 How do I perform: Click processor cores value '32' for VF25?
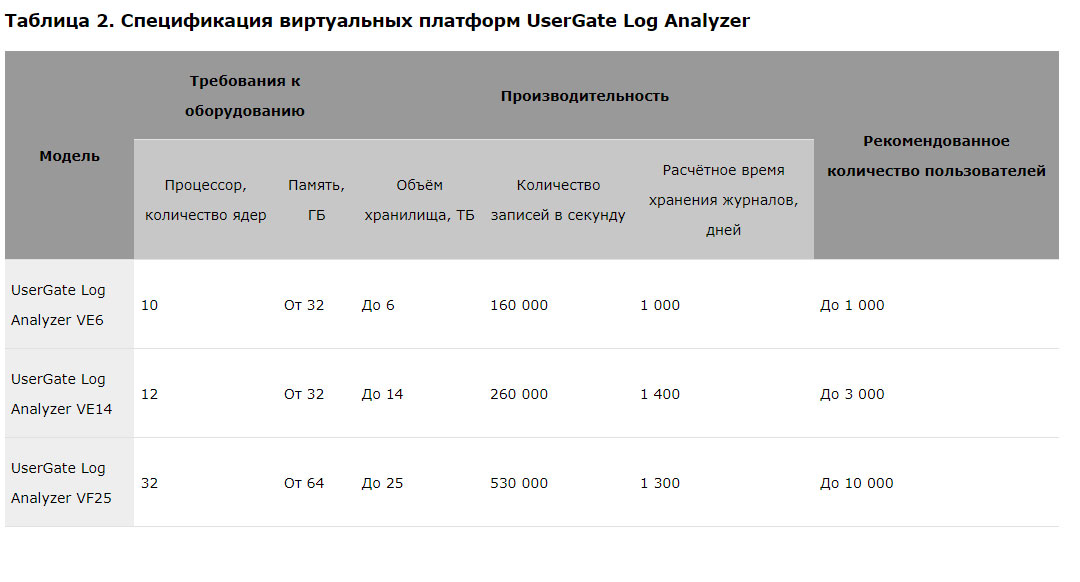149,482
